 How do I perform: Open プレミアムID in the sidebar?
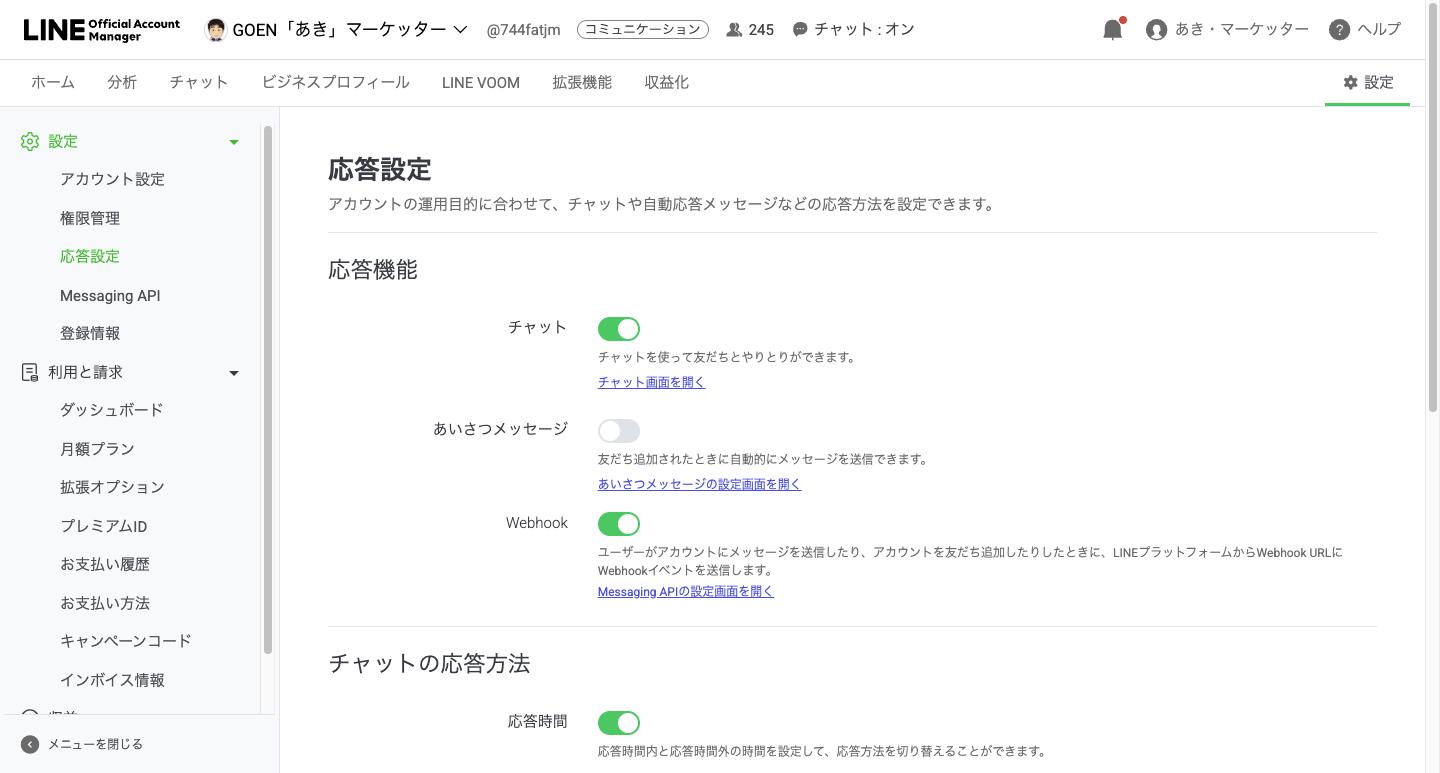click(x=104, y=526)
